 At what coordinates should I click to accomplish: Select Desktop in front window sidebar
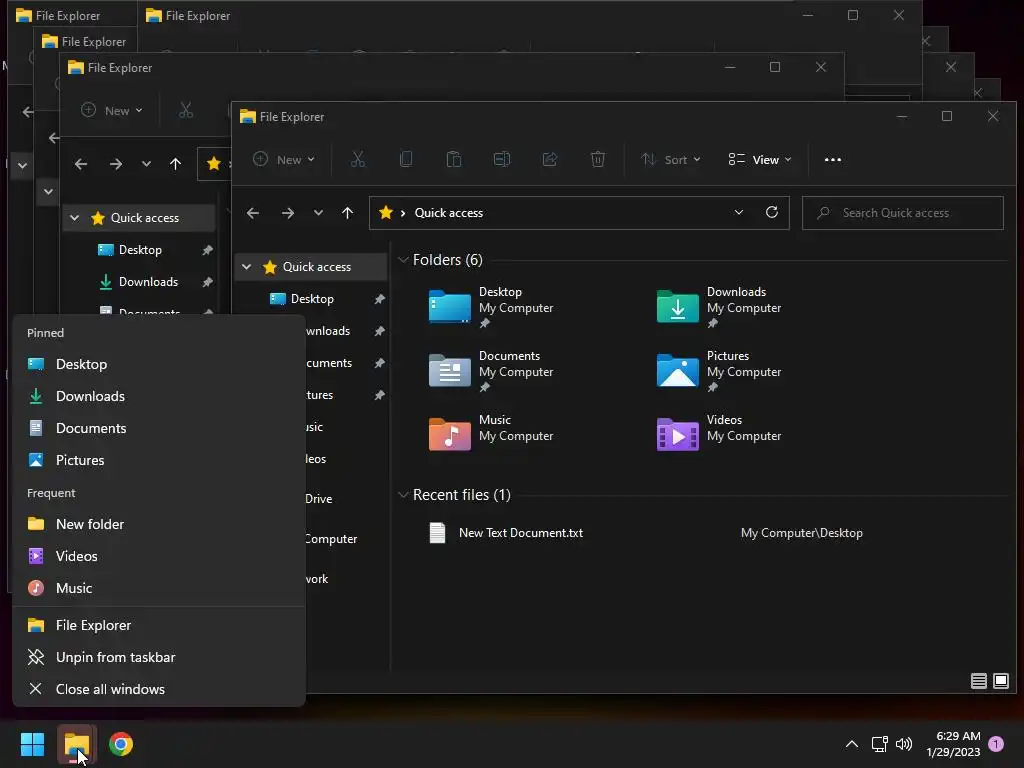coord(312,299)
